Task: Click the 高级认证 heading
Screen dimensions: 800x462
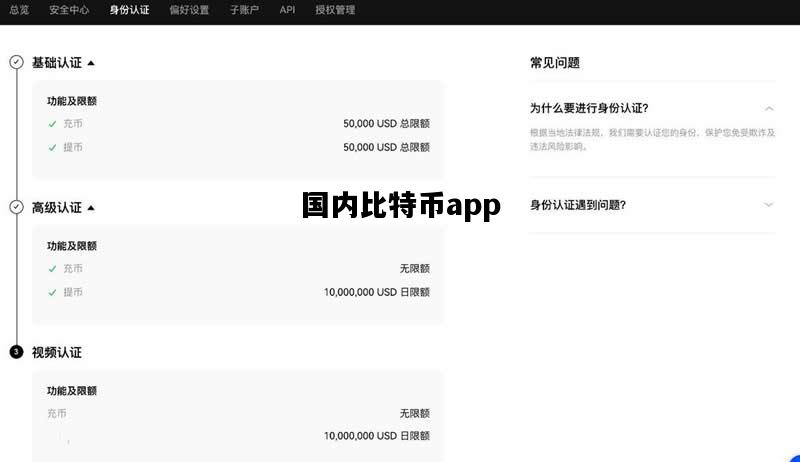Action: (57, 208)
